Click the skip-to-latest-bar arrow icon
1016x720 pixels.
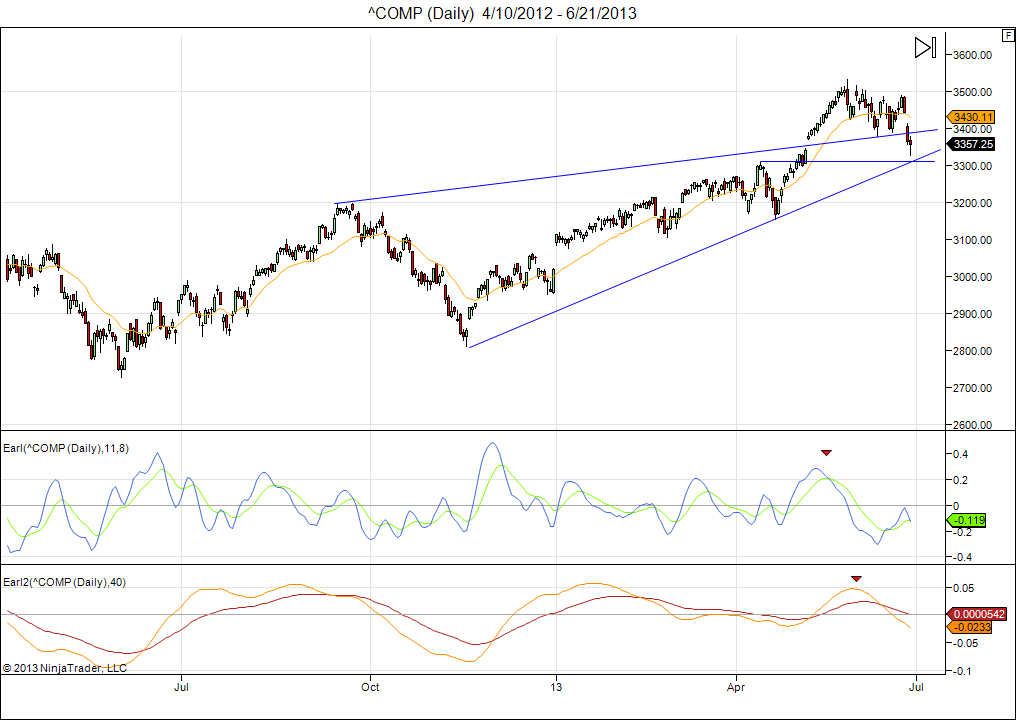click(924, 47)
